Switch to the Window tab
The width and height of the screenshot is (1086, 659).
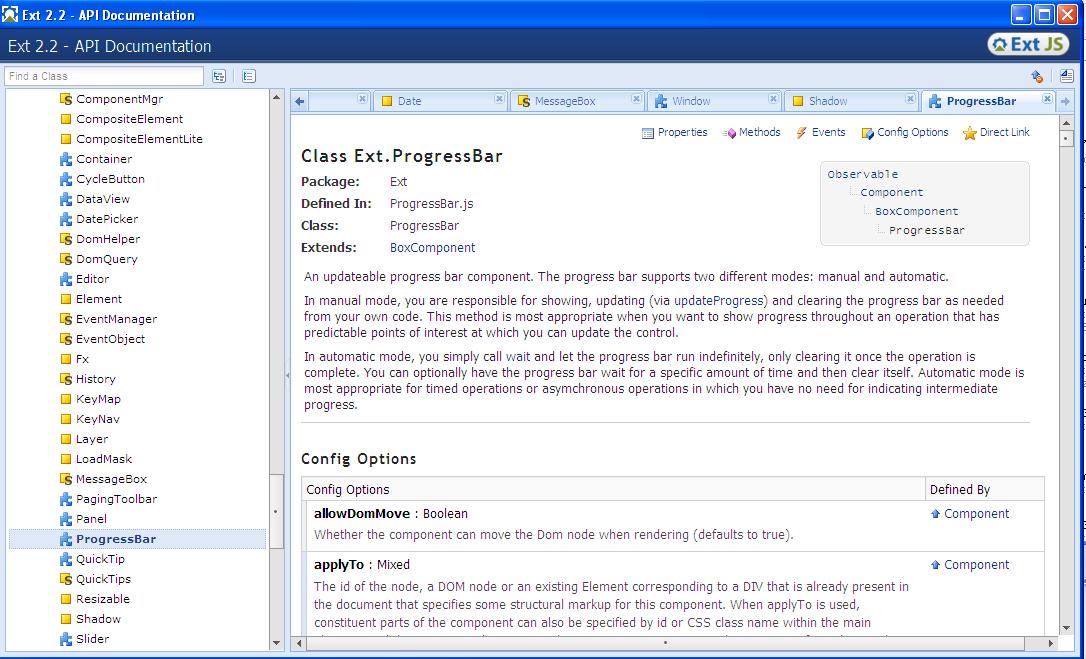[714, 101]
